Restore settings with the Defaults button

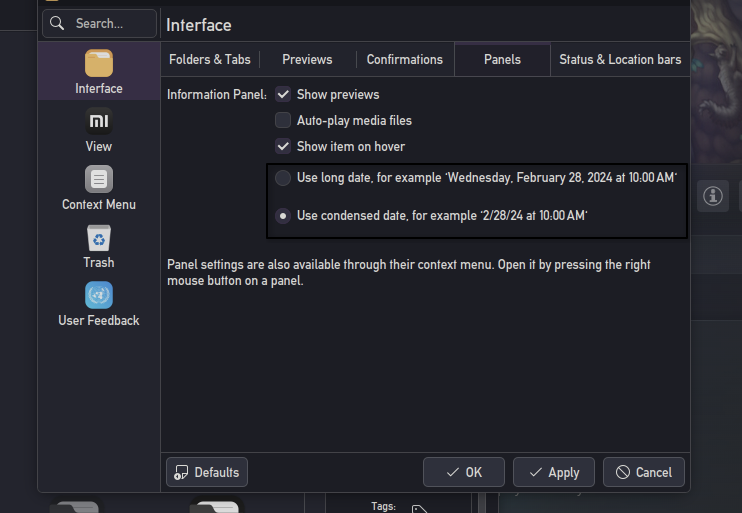point(207,472)
